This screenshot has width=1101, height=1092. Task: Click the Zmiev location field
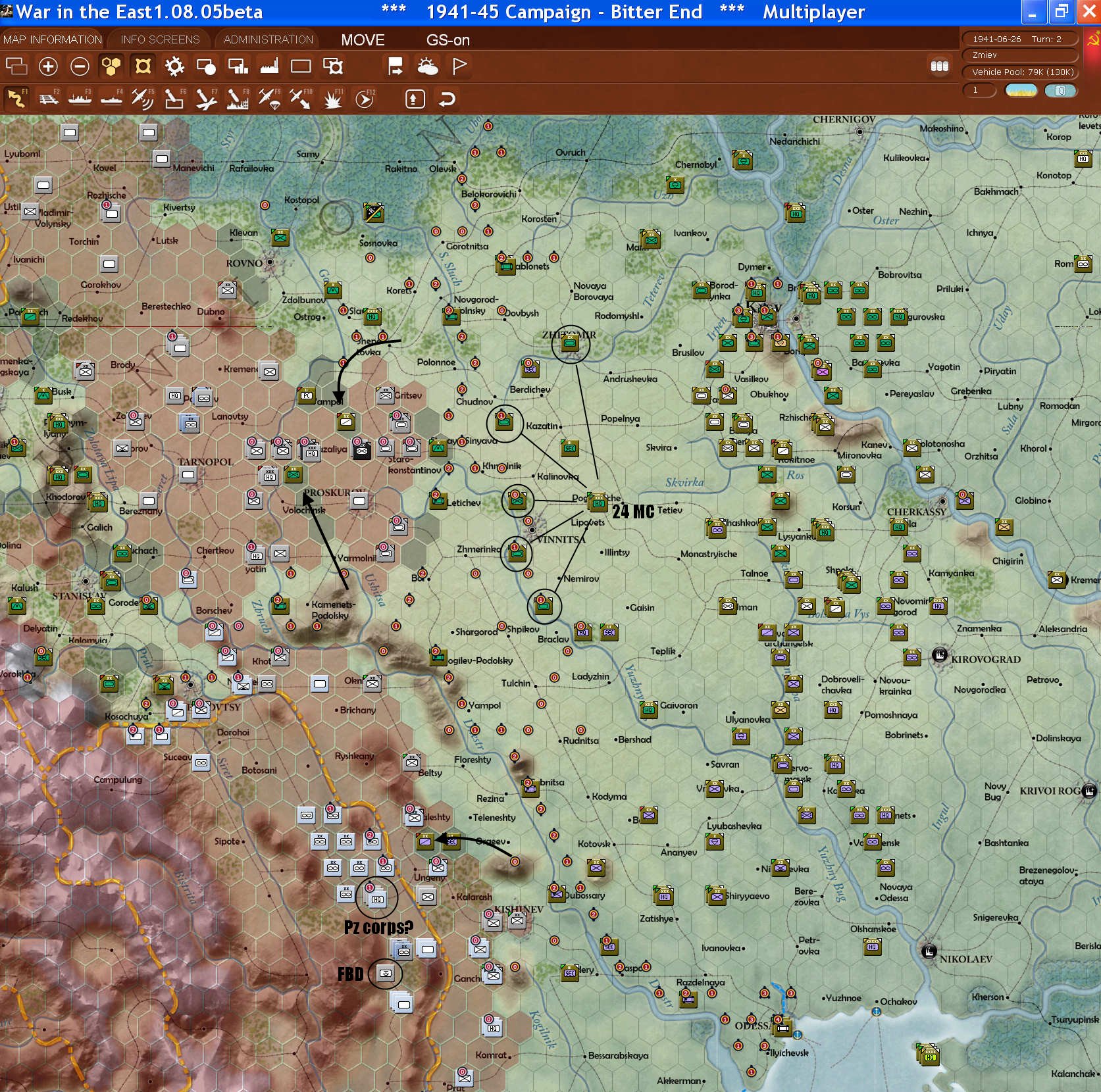[x=1020, y=55]
